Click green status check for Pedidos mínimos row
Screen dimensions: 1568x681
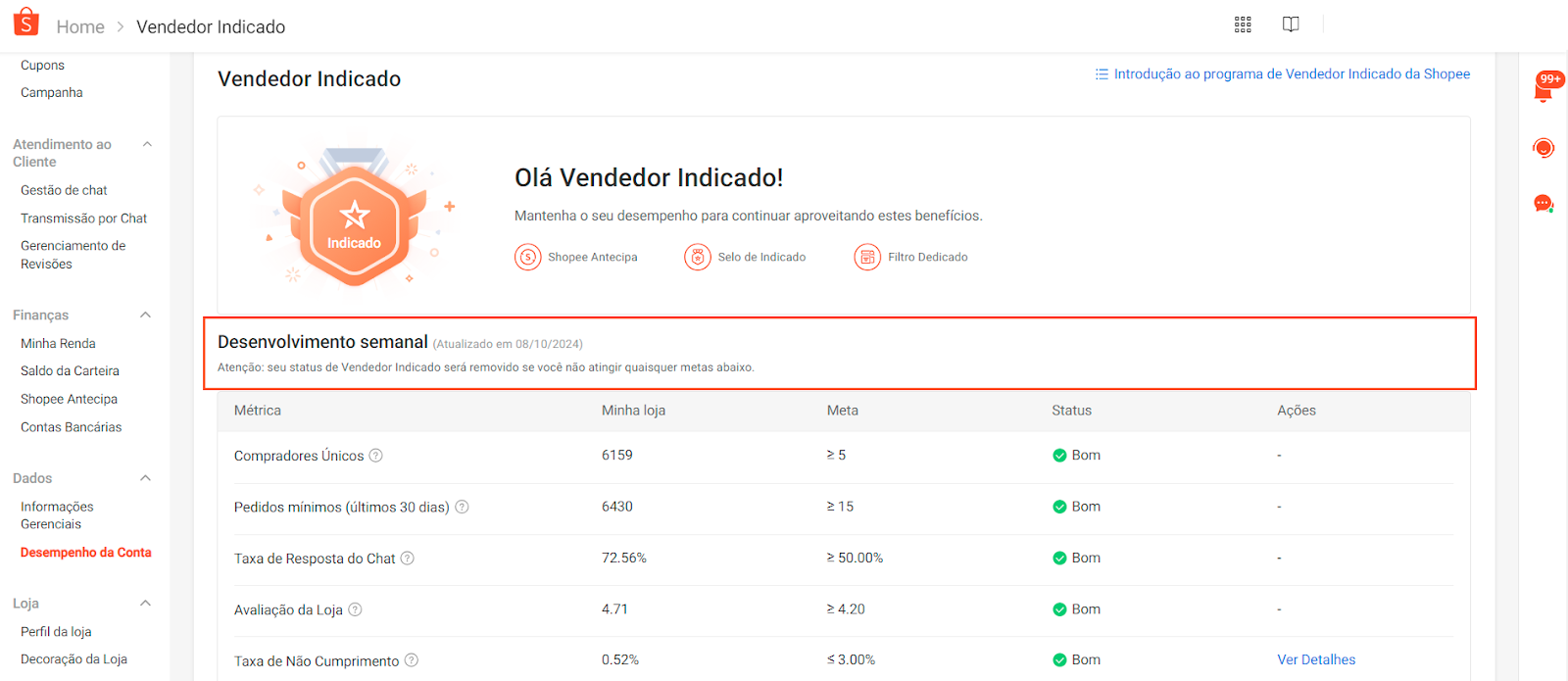pos(1059,507)
